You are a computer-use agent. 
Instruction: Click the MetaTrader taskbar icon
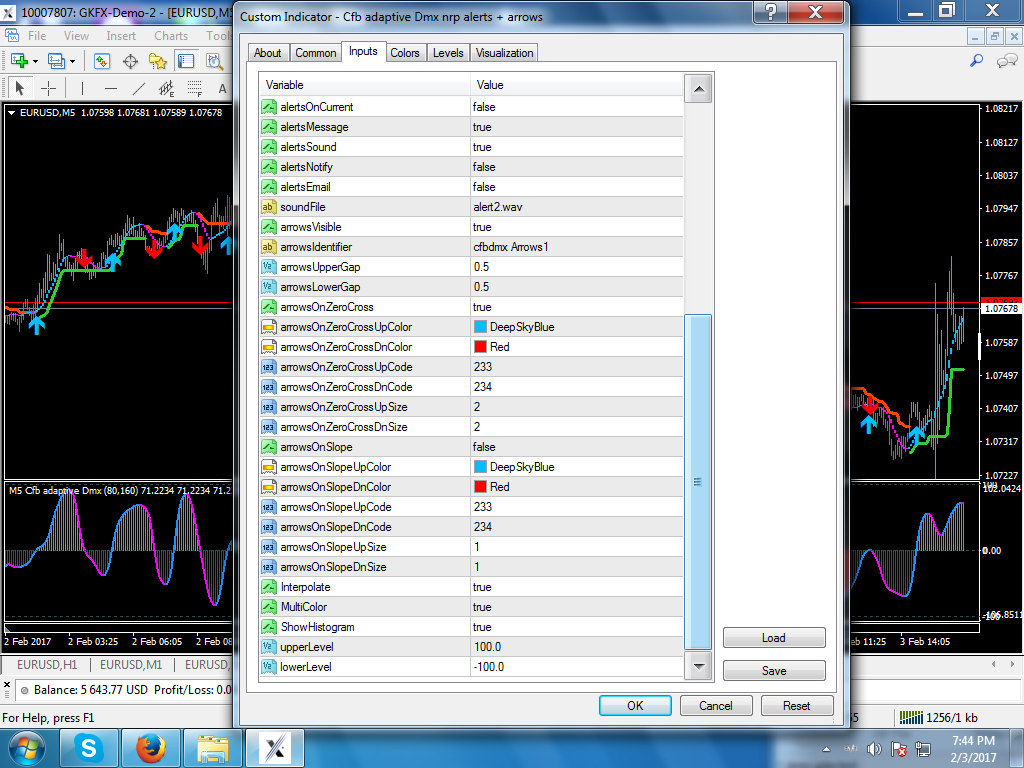274,748
